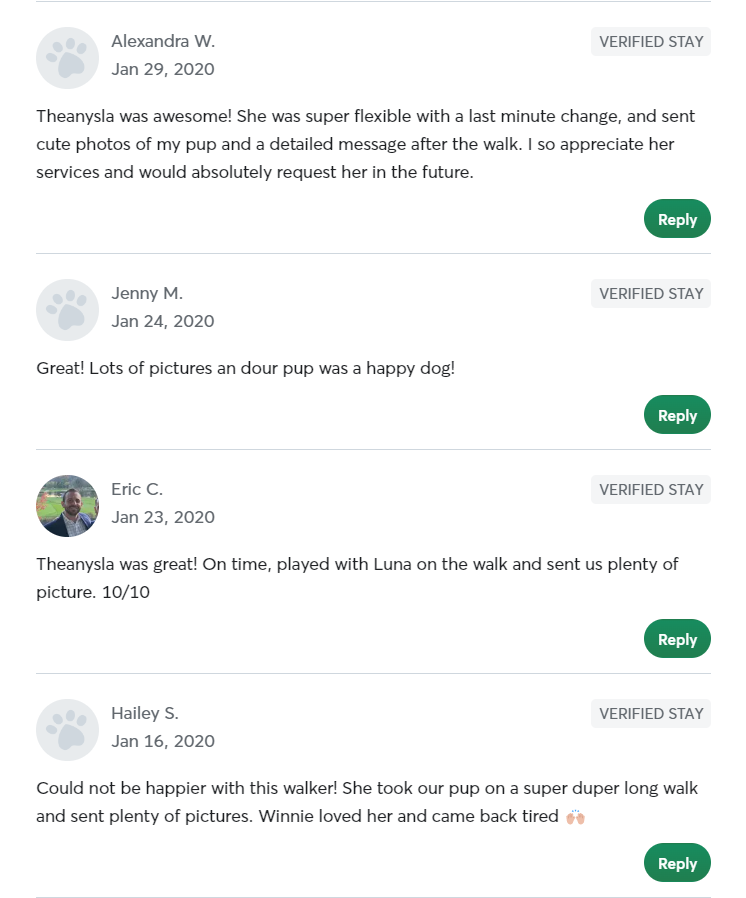
Task: Open Alexandra W.'s reviewer profile
Action: coord(163,41)
